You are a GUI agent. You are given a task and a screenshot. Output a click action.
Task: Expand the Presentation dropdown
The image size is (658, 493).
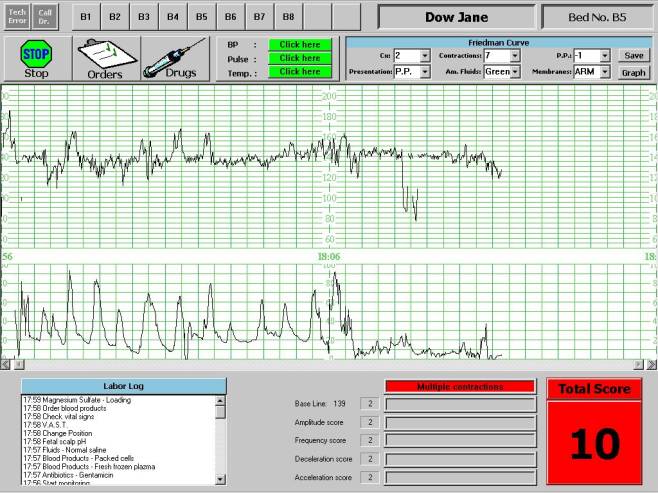point(425,72)
